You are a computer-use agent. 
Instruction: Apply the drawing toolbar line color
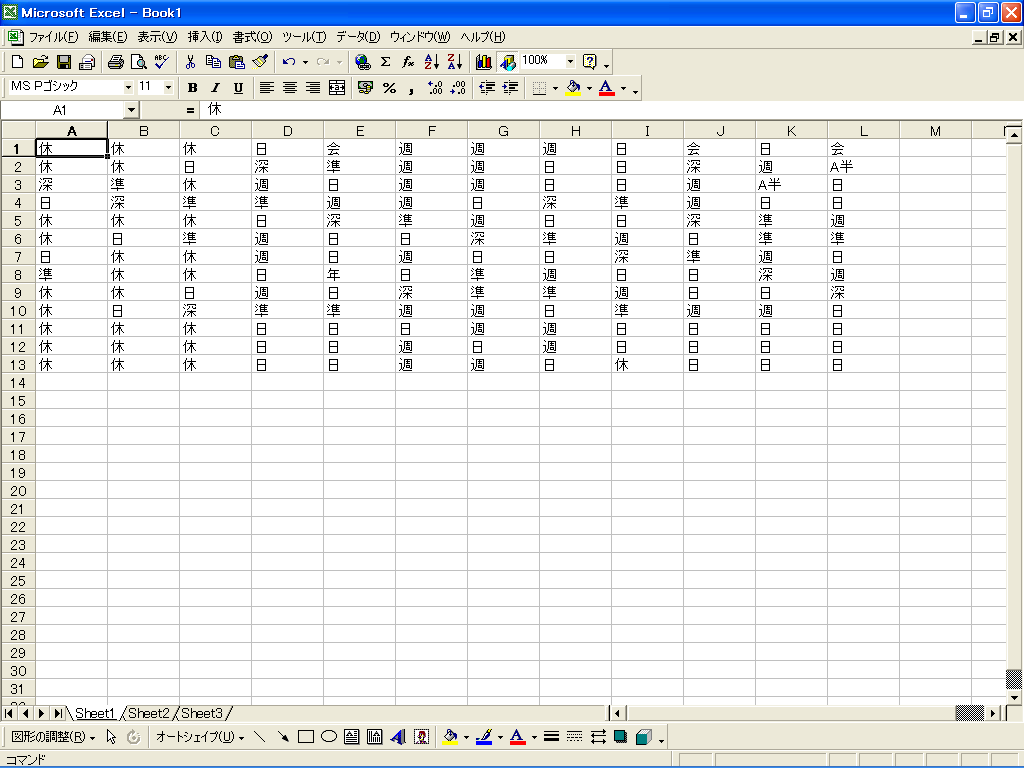484,737
